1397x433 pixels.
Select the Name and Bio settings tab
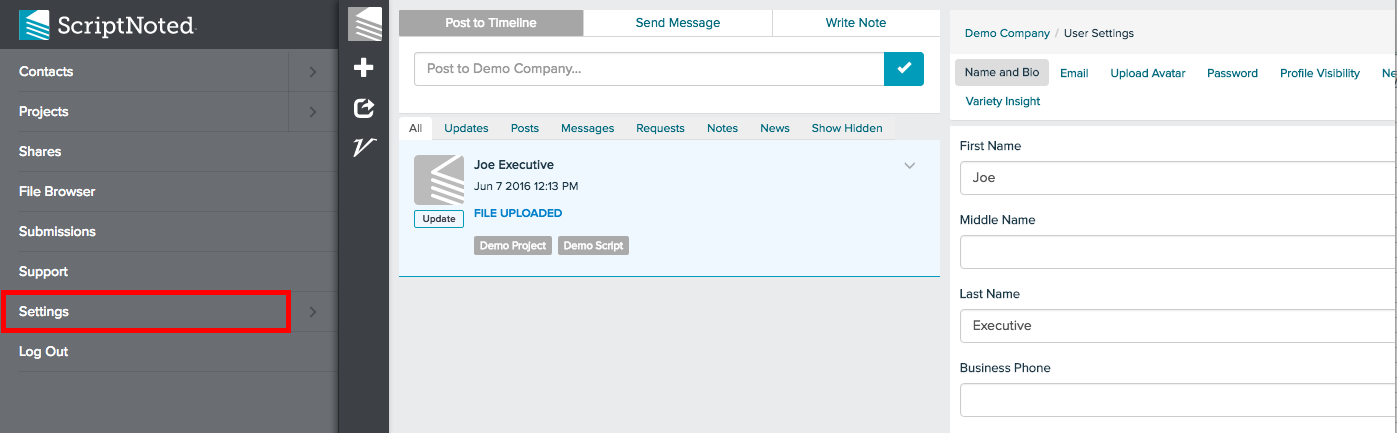[1002, 73]
